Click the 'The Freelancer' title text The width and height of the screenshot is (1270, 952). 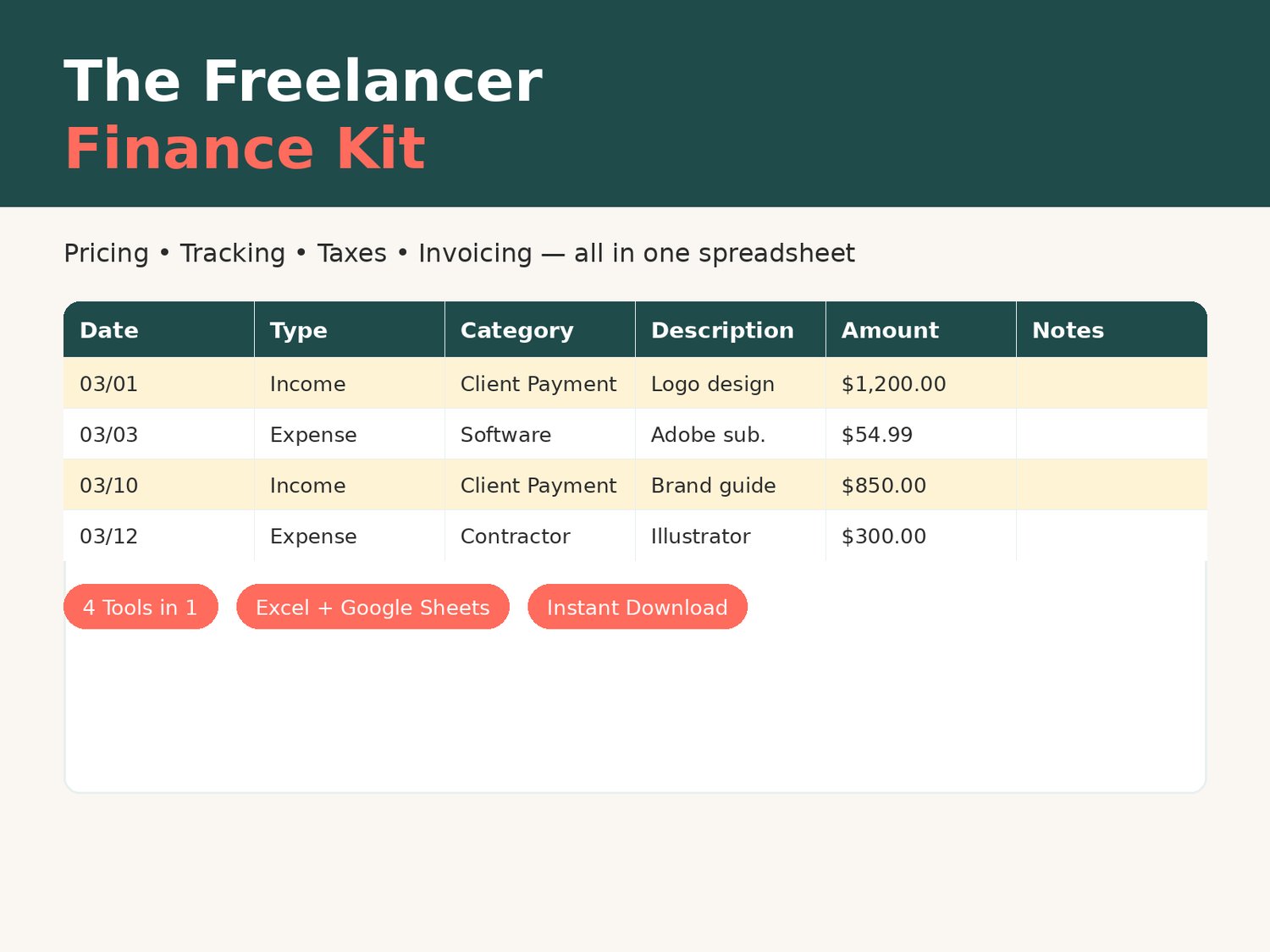(303, 81)
